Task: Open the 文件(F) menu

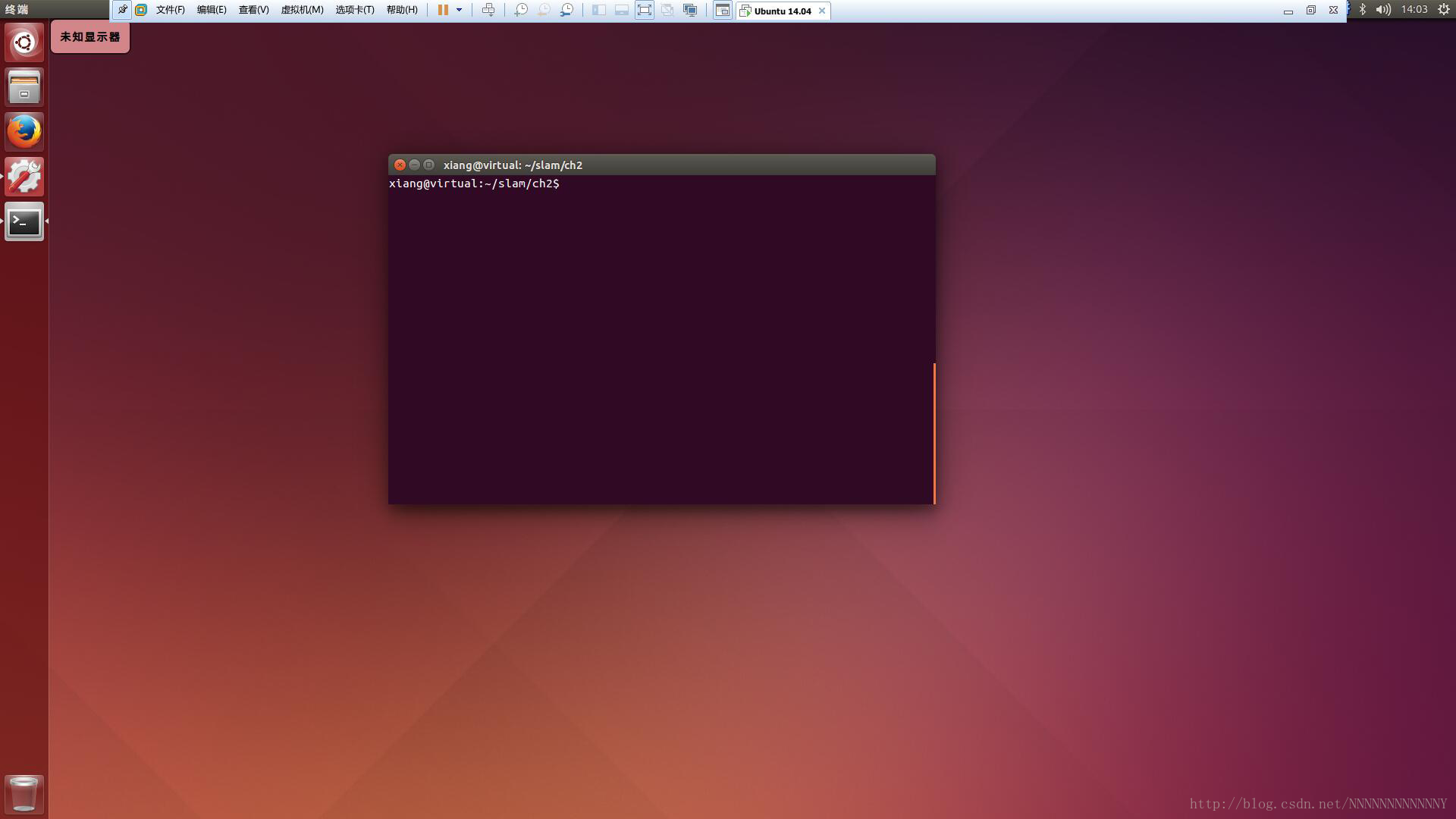Action: pos(171,10)
